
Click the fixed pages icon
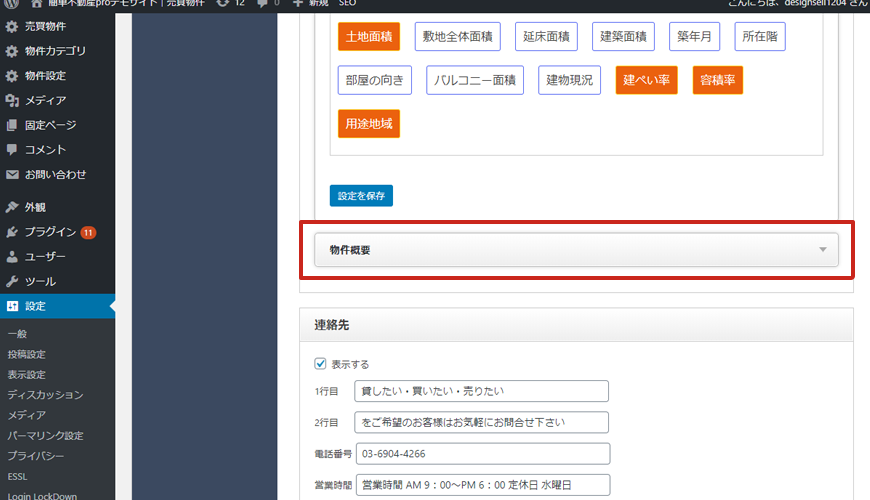point(12,125)
